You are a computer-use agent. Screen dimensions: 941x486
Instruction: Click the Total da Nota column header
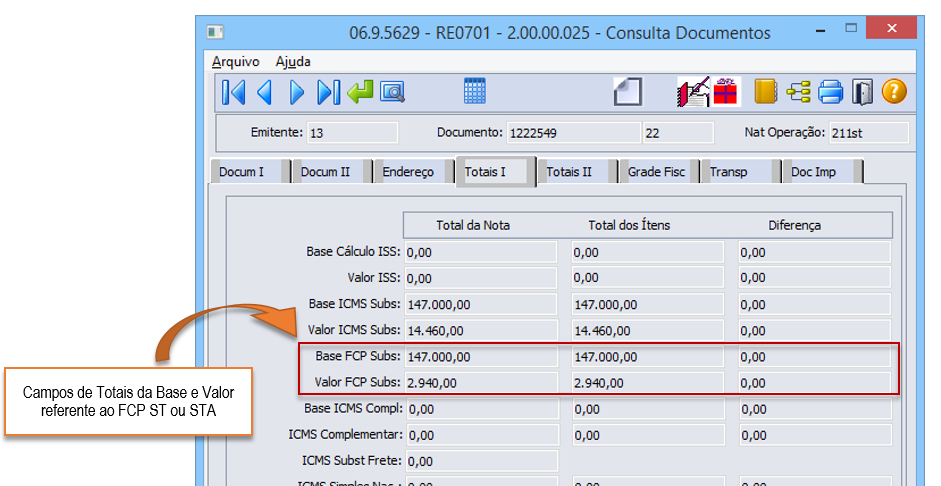coord(473,226)
